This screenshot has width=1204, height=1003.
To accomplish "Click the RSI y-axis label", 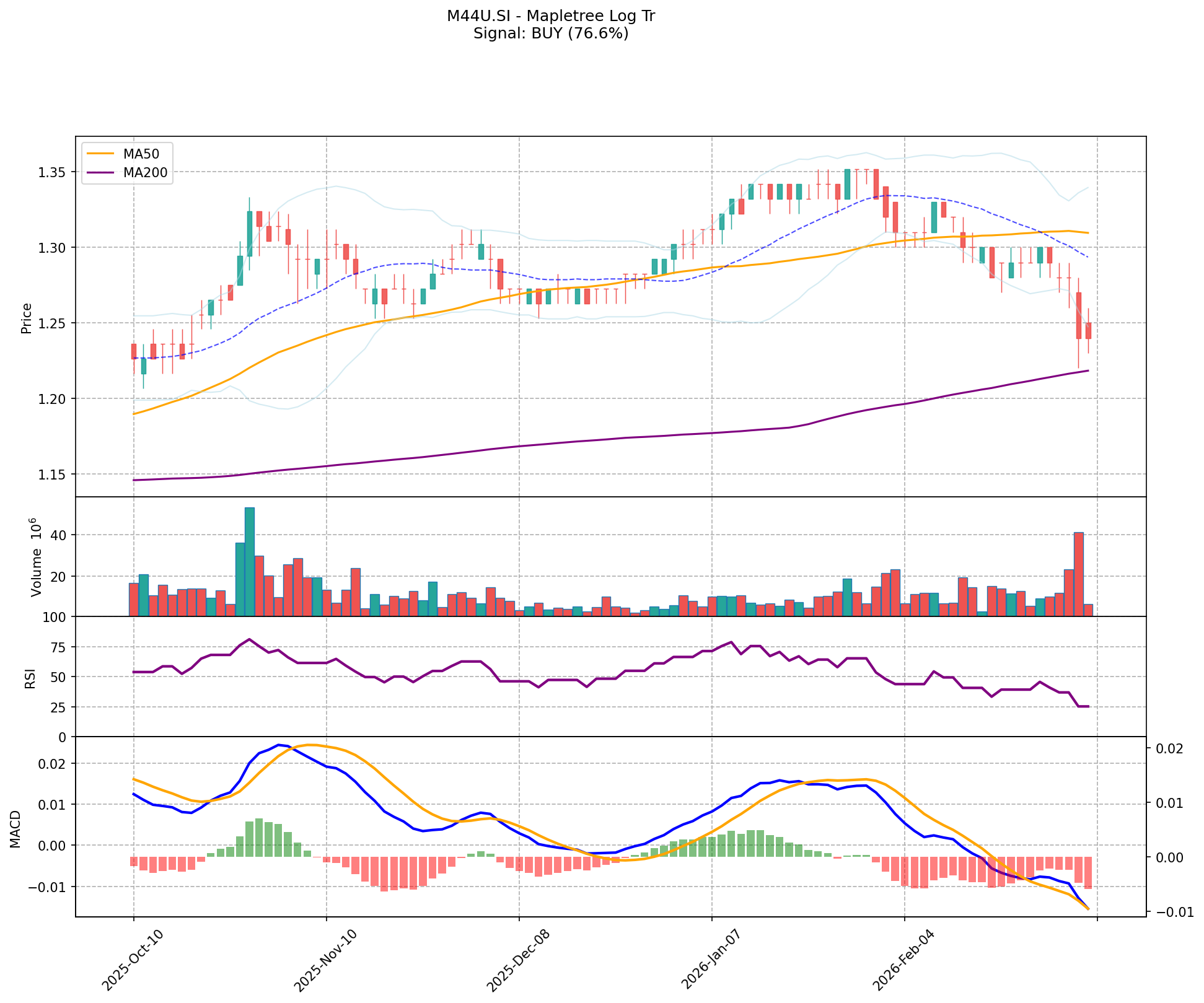I will (29, 680).
